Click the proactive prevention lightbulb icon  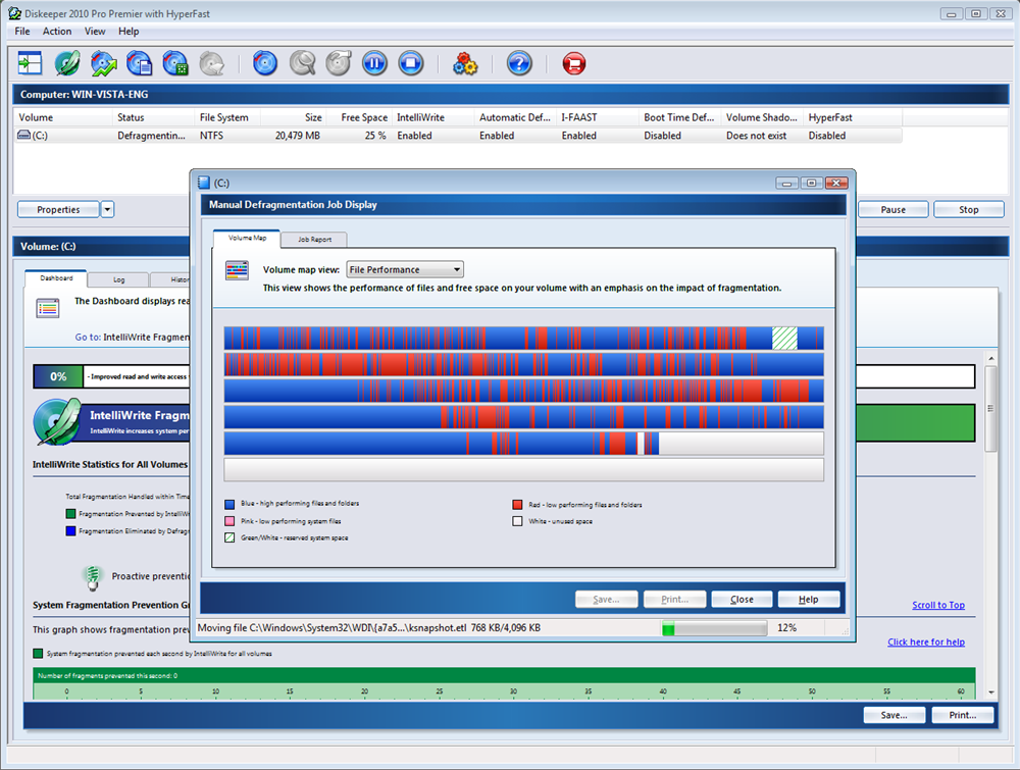coord(93,578)
